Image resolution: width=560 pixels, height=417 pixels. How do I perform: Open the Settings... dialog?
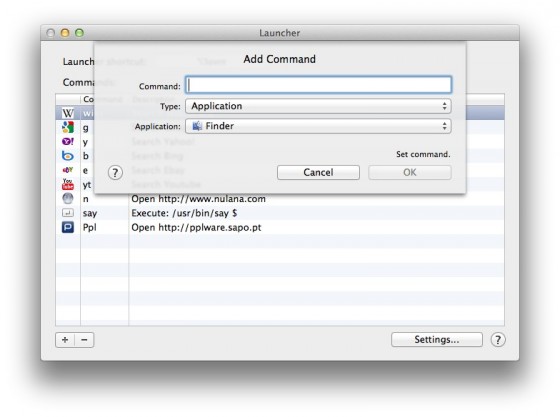pyautogui.click(x=437, y=340)
